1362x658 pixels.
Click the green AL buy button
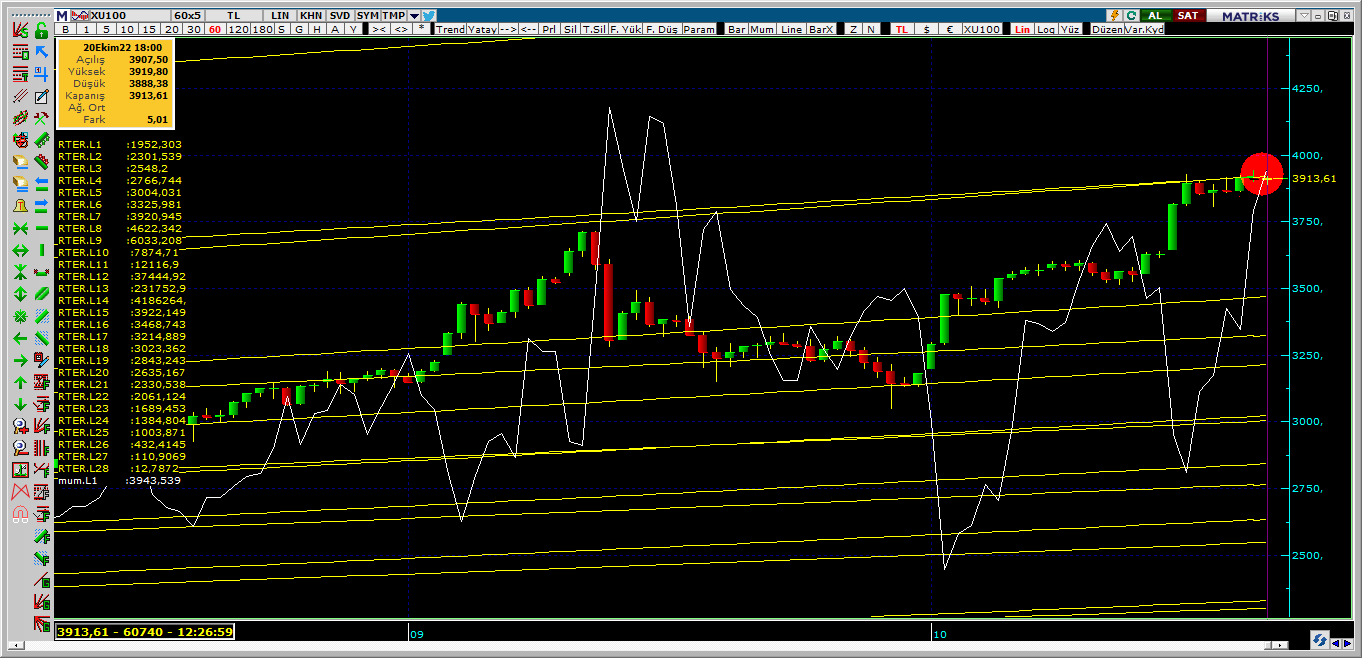click(1156, 16)
